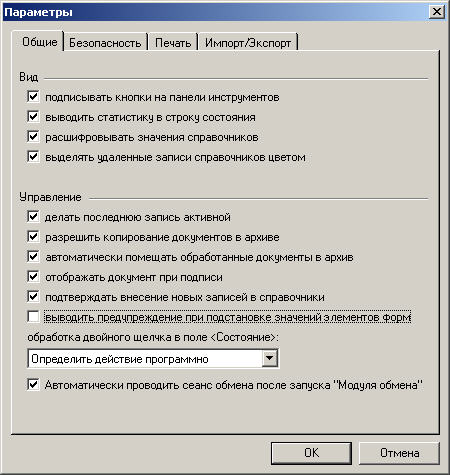Click the Определить действие программно combo box
450x475 pixels.
click(153, 359)
